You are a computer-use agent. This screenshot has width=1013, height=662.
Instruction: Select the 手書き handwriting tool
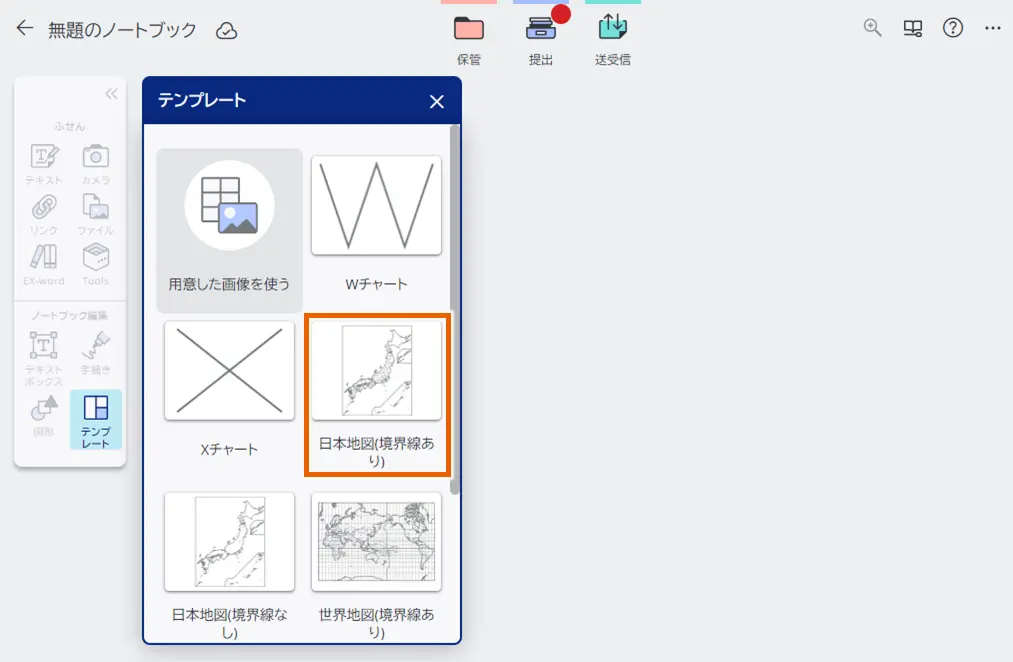tap(95, 347)
